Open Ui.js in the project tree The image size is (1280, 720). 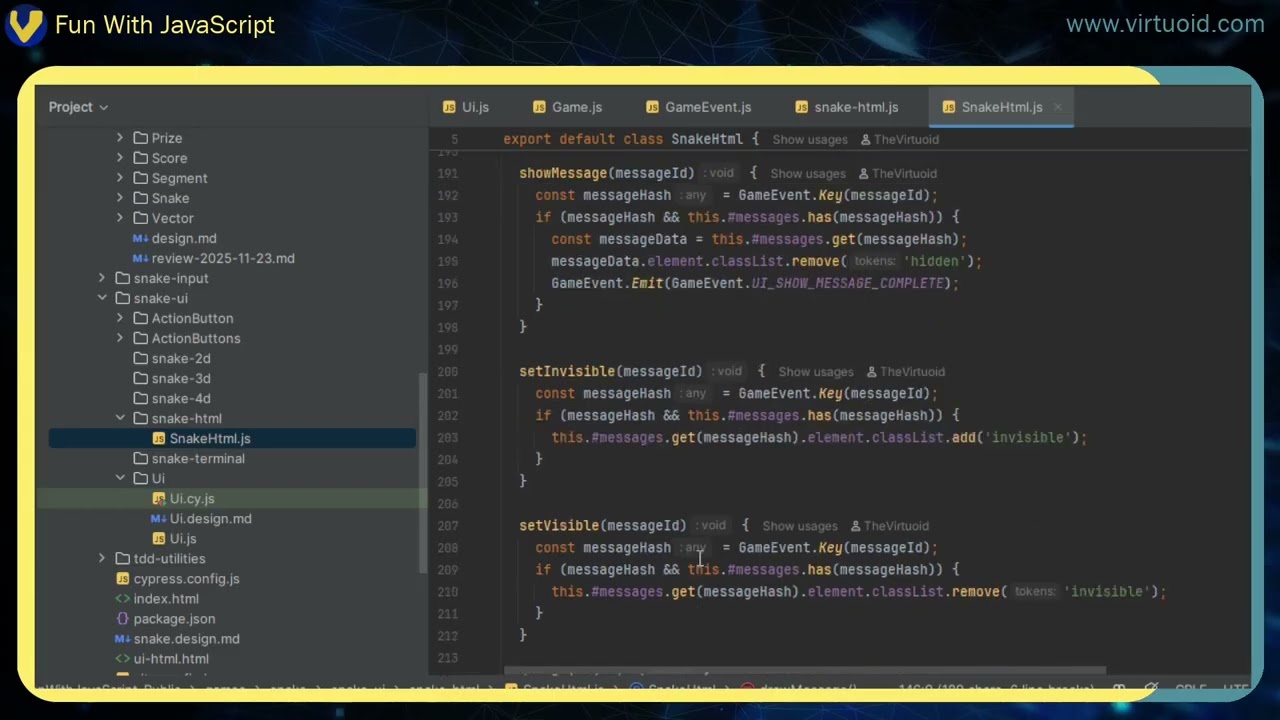[x=183, y=538]
